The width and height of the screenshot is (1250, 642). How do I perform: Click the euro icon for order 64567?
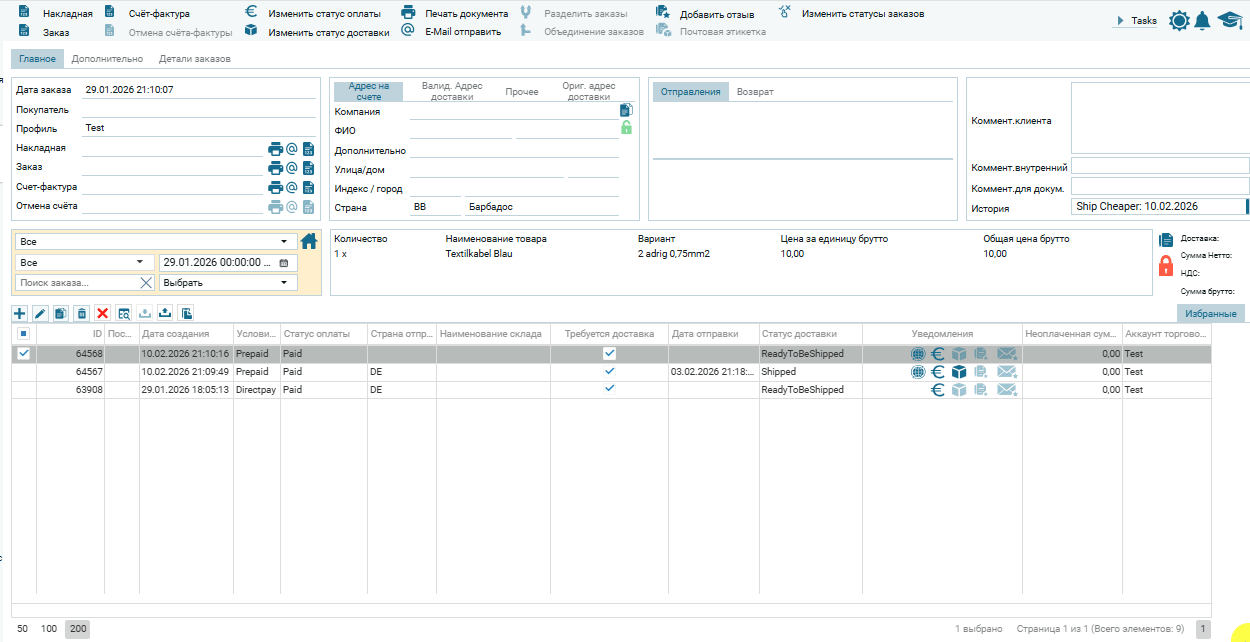938,372
